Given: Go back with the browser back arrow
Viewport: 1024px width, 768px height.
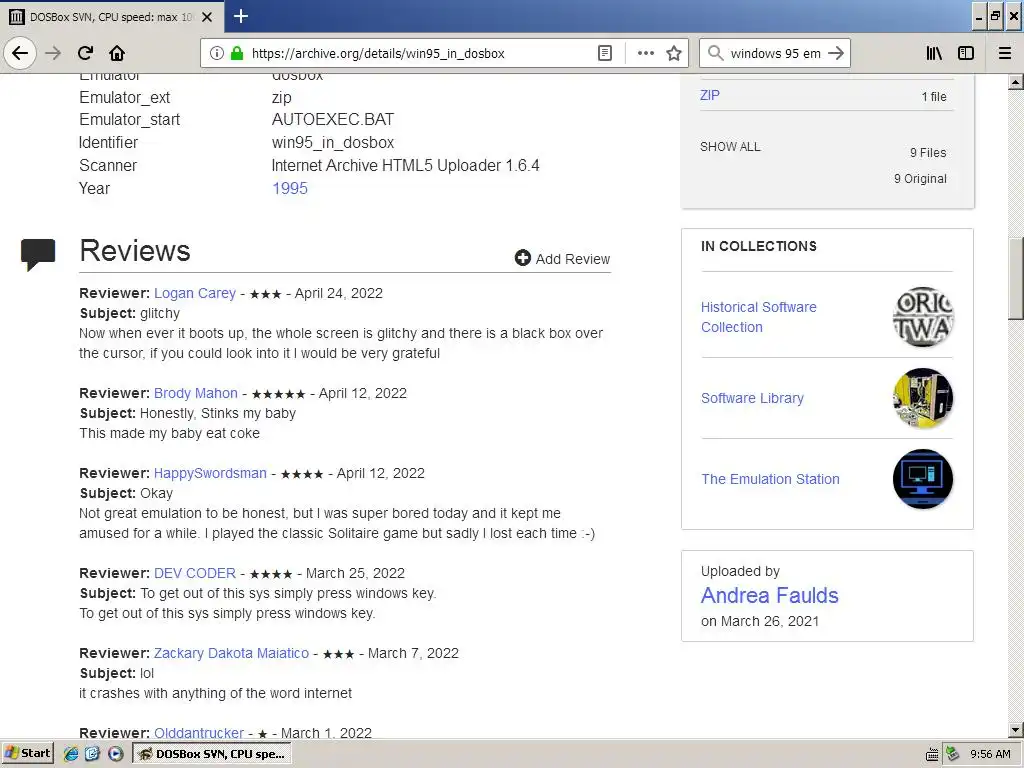Looking at the screenshot, I should (x=20, y=53).
